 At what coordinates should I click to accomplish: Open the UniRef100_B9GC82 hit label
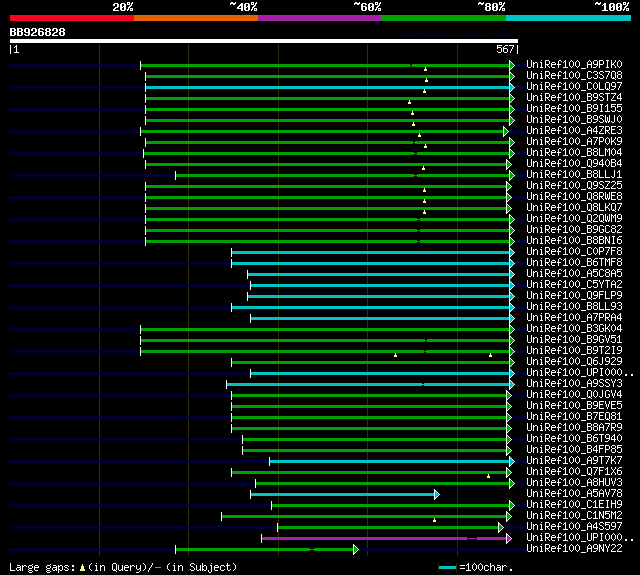[x=574, y=230]
